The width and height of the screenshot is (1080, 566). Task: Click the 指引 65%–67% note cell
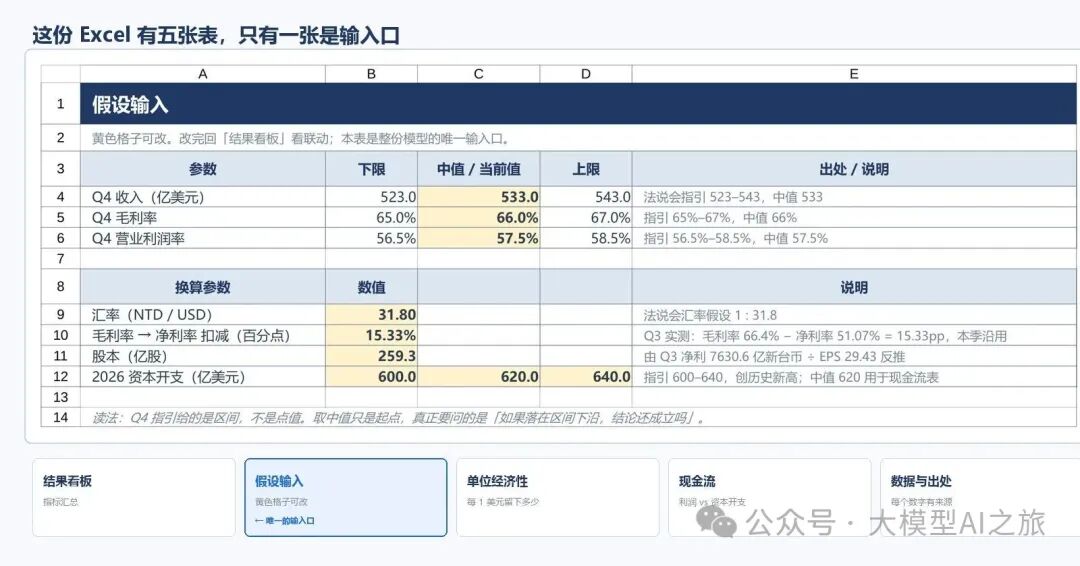point(854,218)
